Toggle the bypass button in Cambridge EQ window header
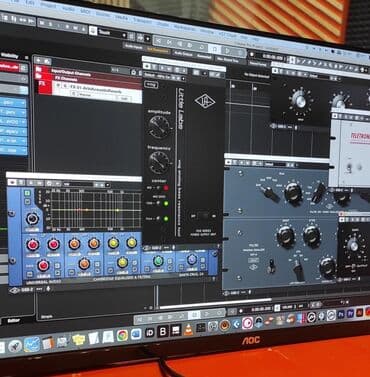 tap(12, 182)
